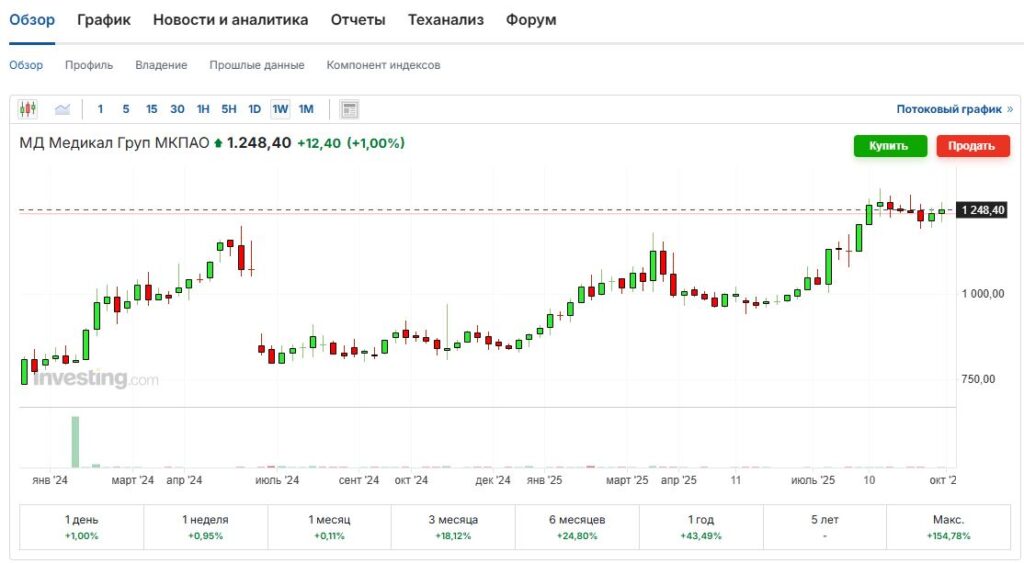Open the Теханализ tab
This screenshot has height=563, width=1024.
[x=445, y=20]
